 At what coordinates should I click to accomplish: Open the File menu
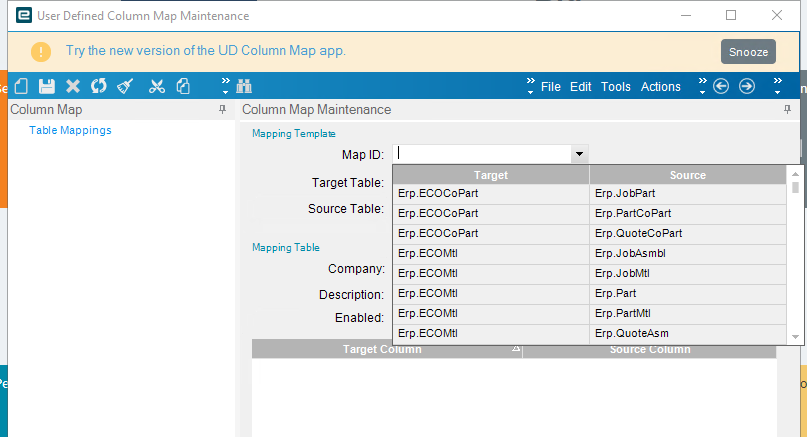551,87
